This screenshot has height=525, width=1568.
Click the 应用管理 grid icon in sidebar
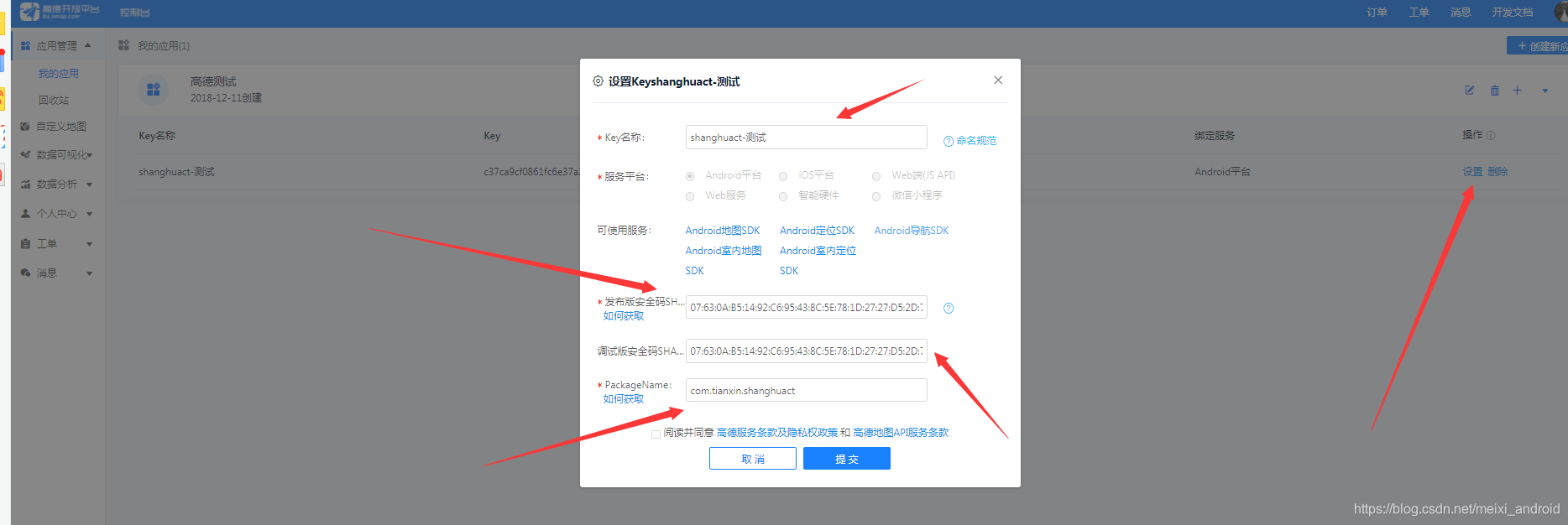tap(25, 46)
